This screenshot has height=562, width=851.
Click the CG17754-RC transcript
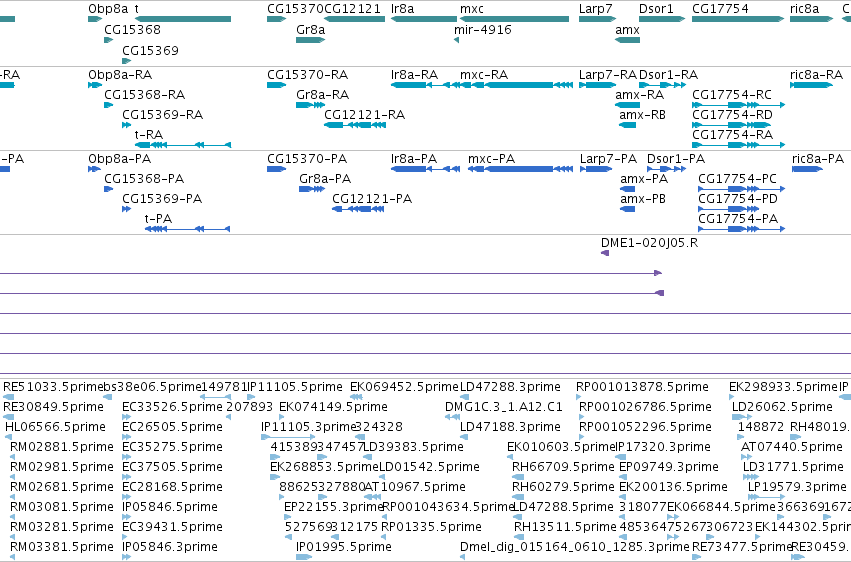tap(738, 105)
